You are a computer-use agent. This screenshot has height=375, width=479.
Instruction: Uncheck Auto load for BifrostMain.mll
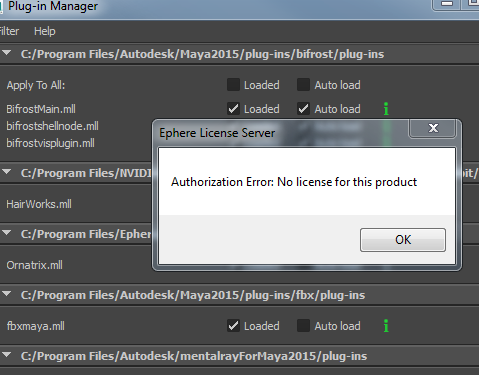303,109
